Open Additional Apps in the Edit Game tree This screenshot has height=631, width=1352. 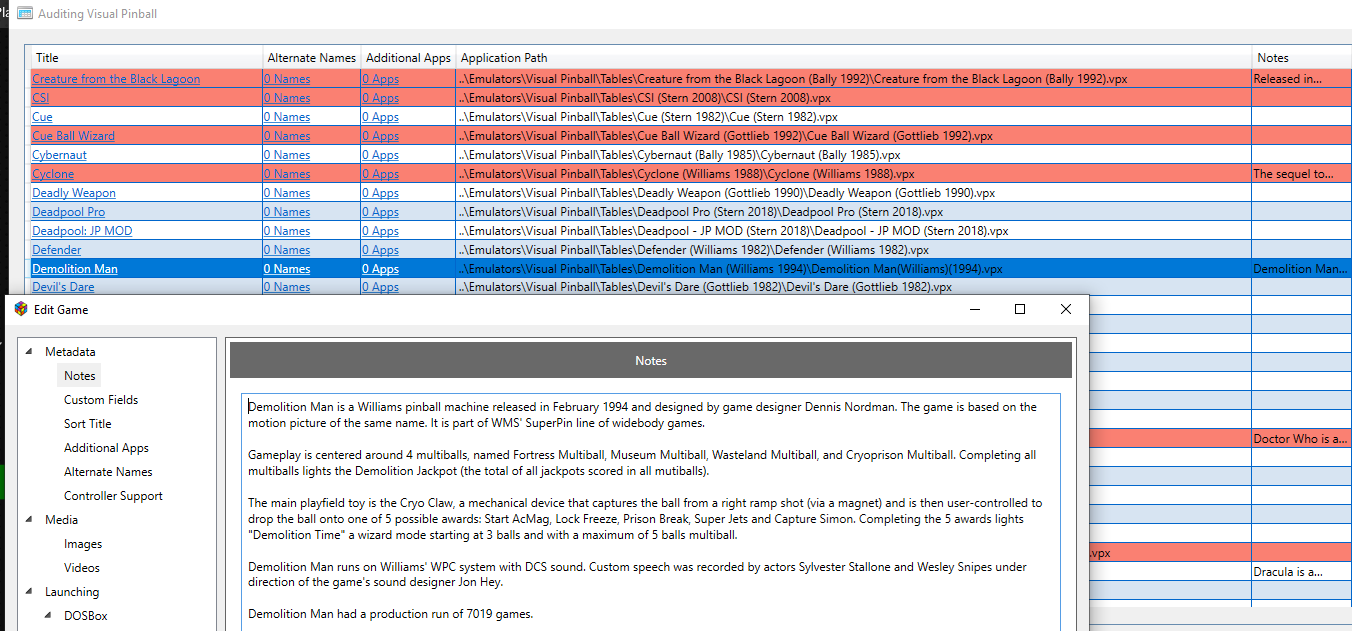pyautogui.click(x=106, y=448)
